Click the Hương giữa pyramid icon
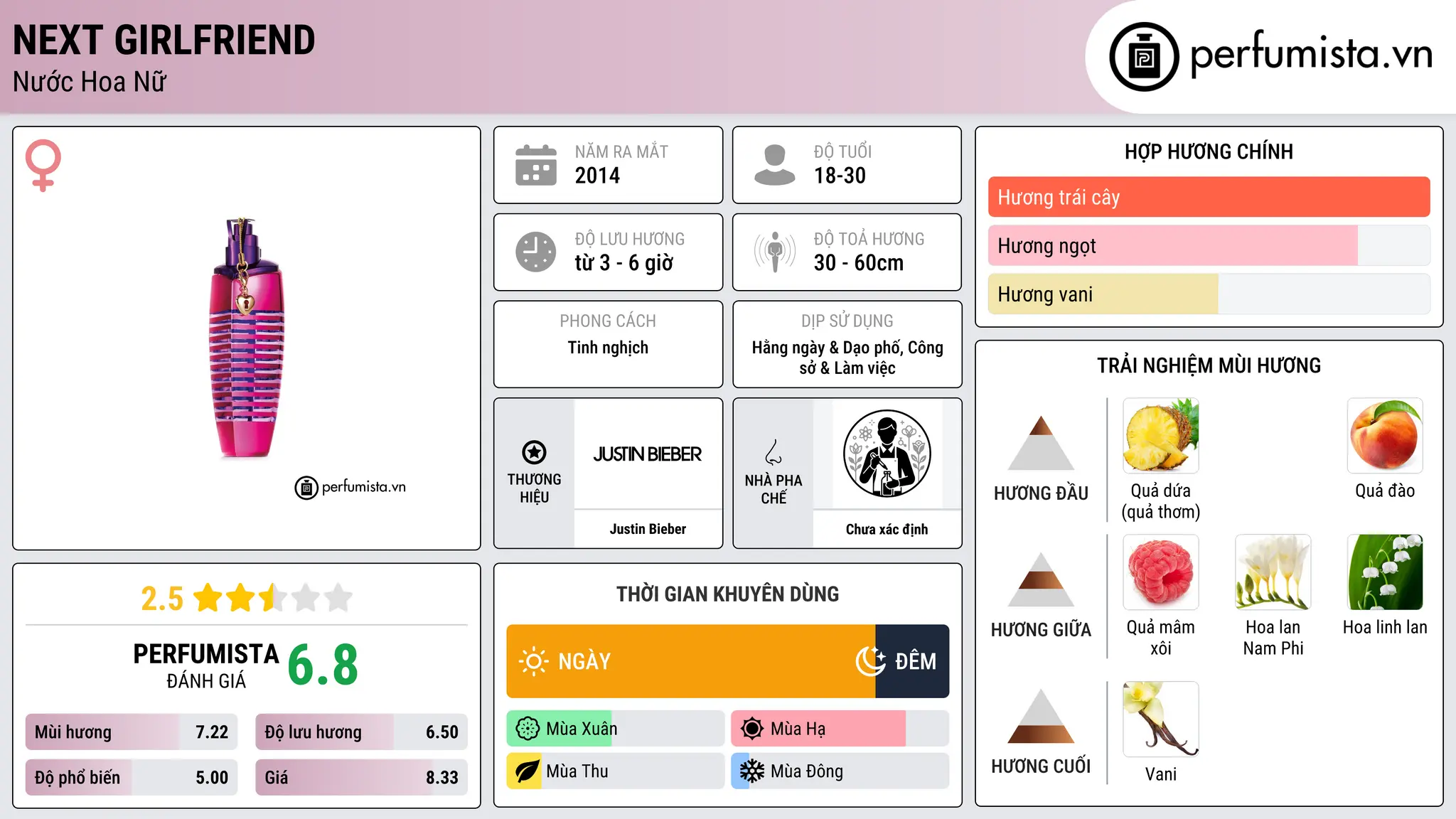 [1041, 579]
